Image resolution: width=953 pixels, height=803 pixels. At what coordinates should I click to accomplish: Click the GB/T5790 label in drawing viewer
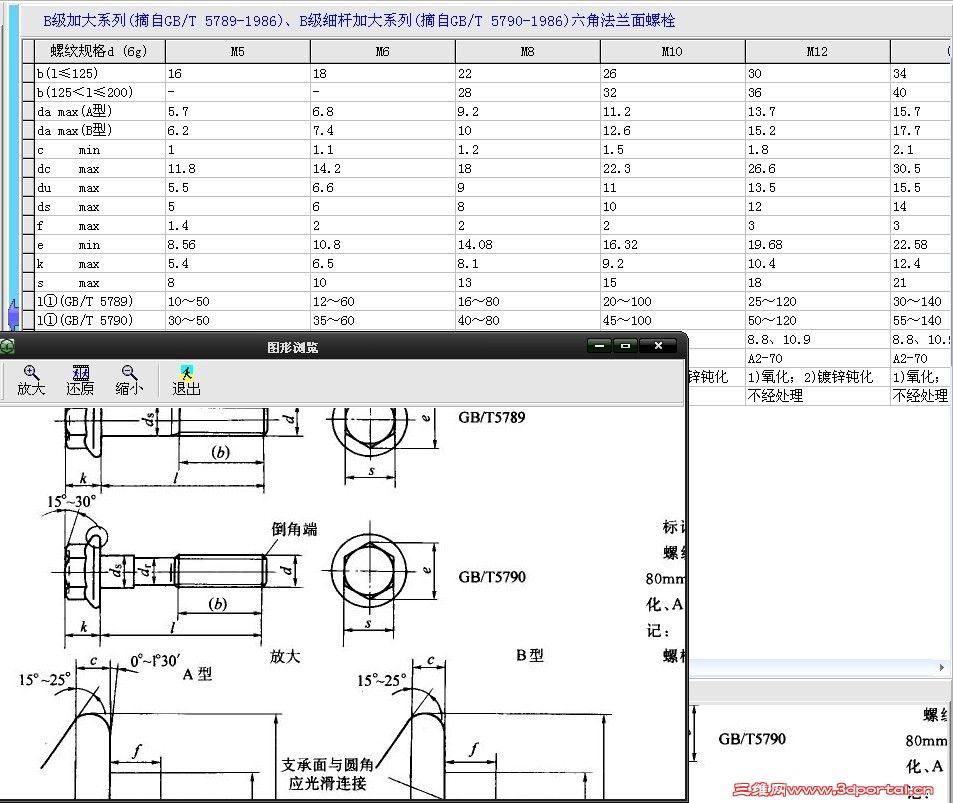(492, 577)
